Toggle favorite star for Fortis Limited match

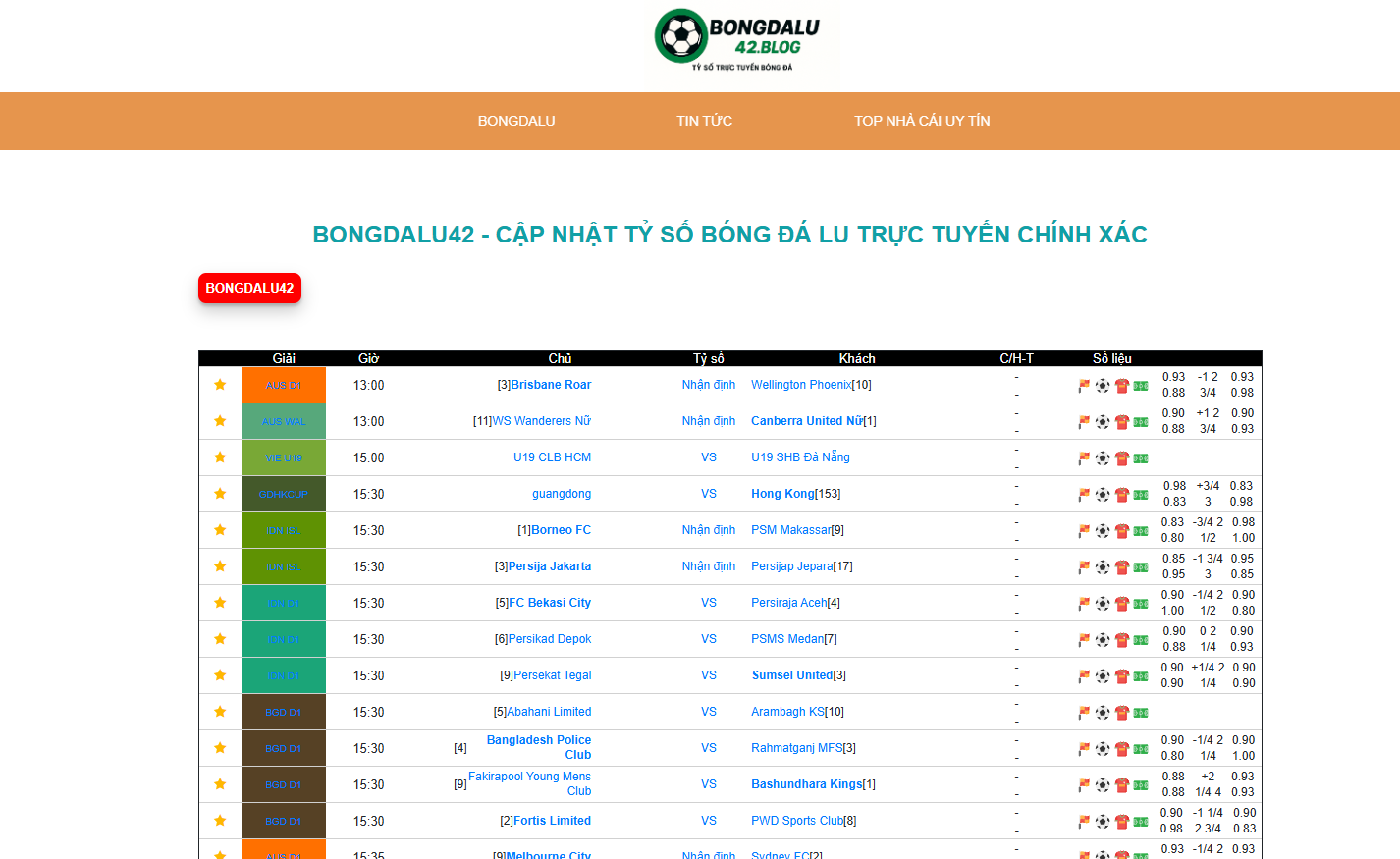pyautogui.click(x=220, y=821)
